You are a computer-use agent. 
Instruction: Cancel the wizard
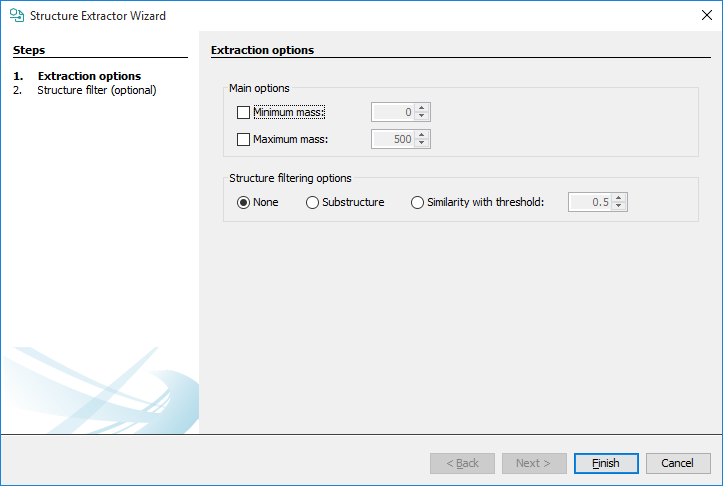coord(677,463)
